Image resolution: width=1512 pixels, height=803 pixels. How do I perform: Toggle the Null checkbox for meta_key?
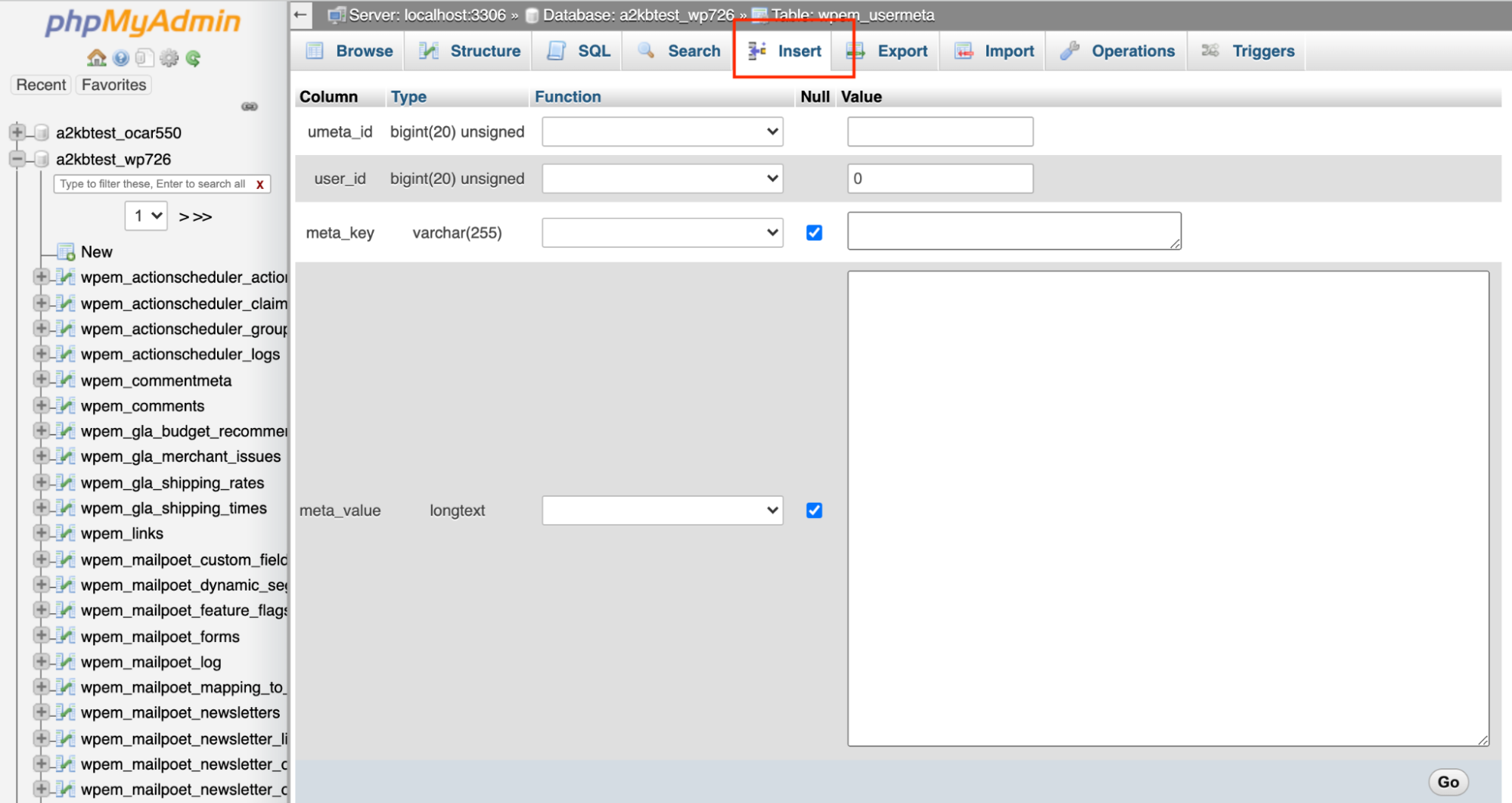tap(814, 233)
